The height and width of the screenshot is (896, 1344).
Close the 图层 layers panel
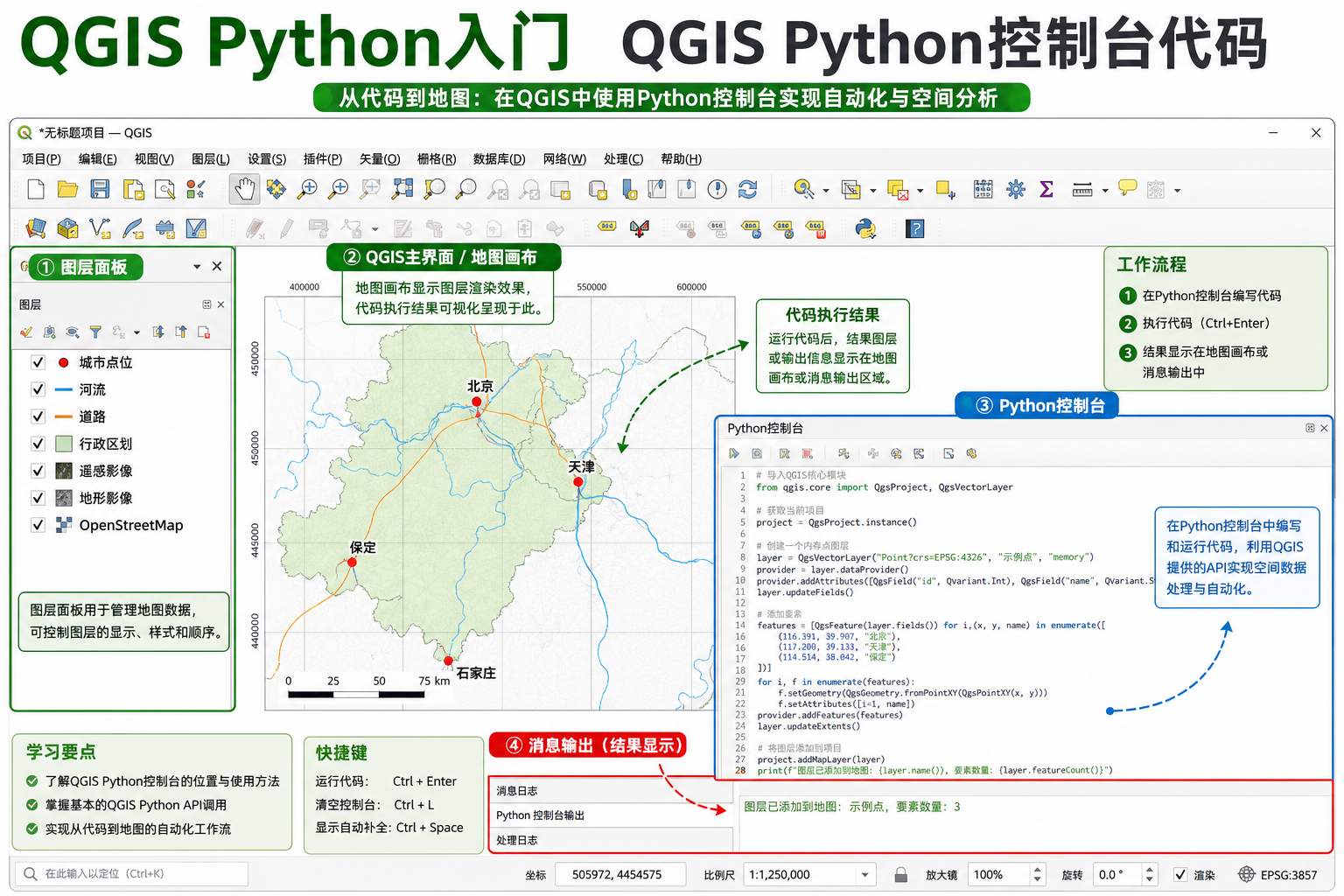(x=220, y=304)
